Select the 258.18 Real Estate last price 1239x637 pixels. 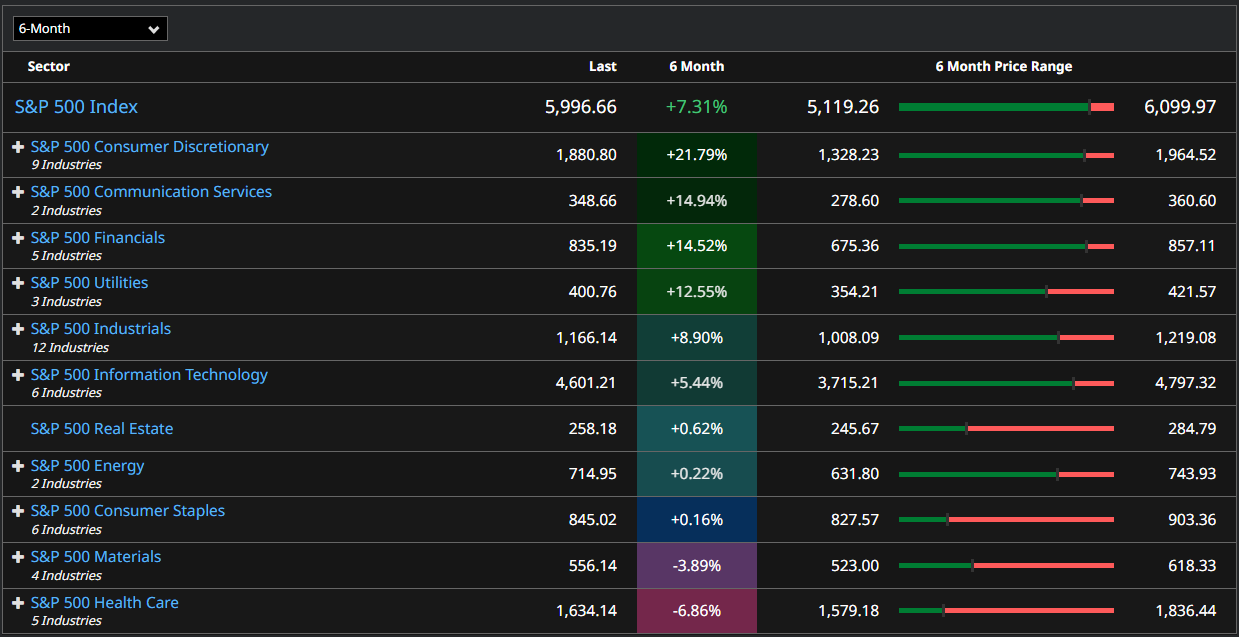tap(593, 428)
